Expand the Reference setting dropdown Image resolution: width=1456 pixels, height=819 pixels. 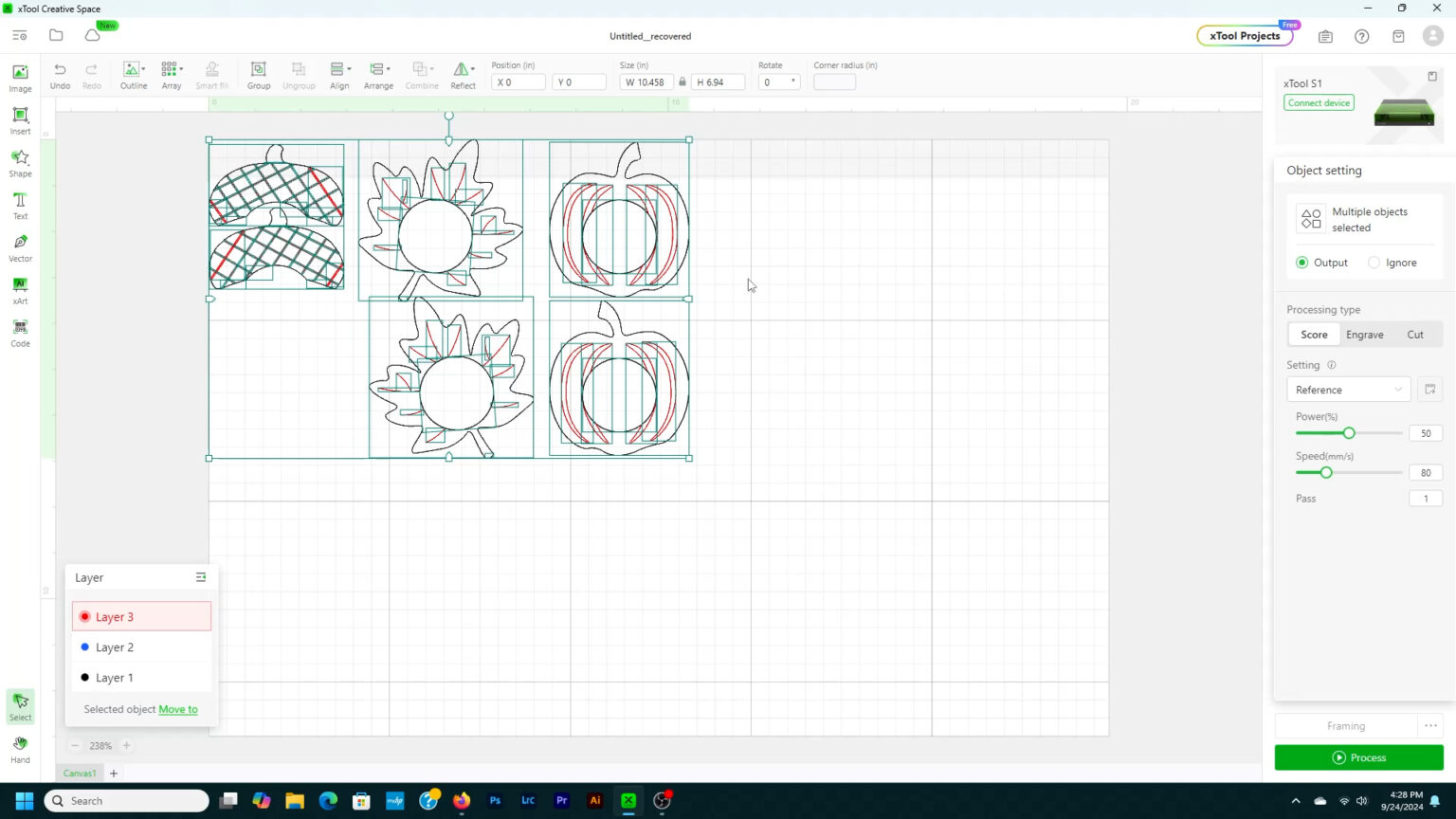tap(1348, 390)
